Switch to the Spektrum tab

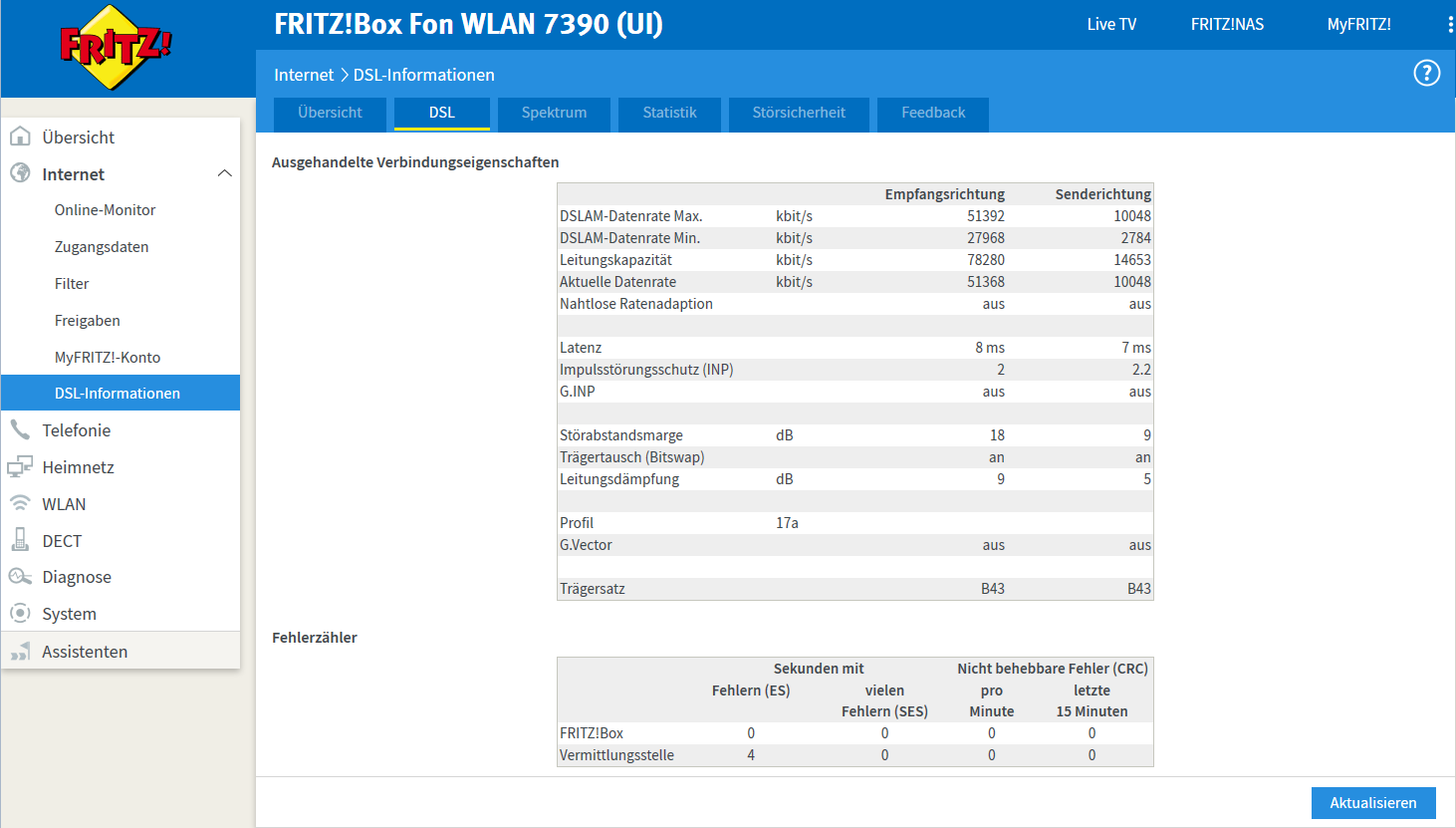[x=554, y=113]
